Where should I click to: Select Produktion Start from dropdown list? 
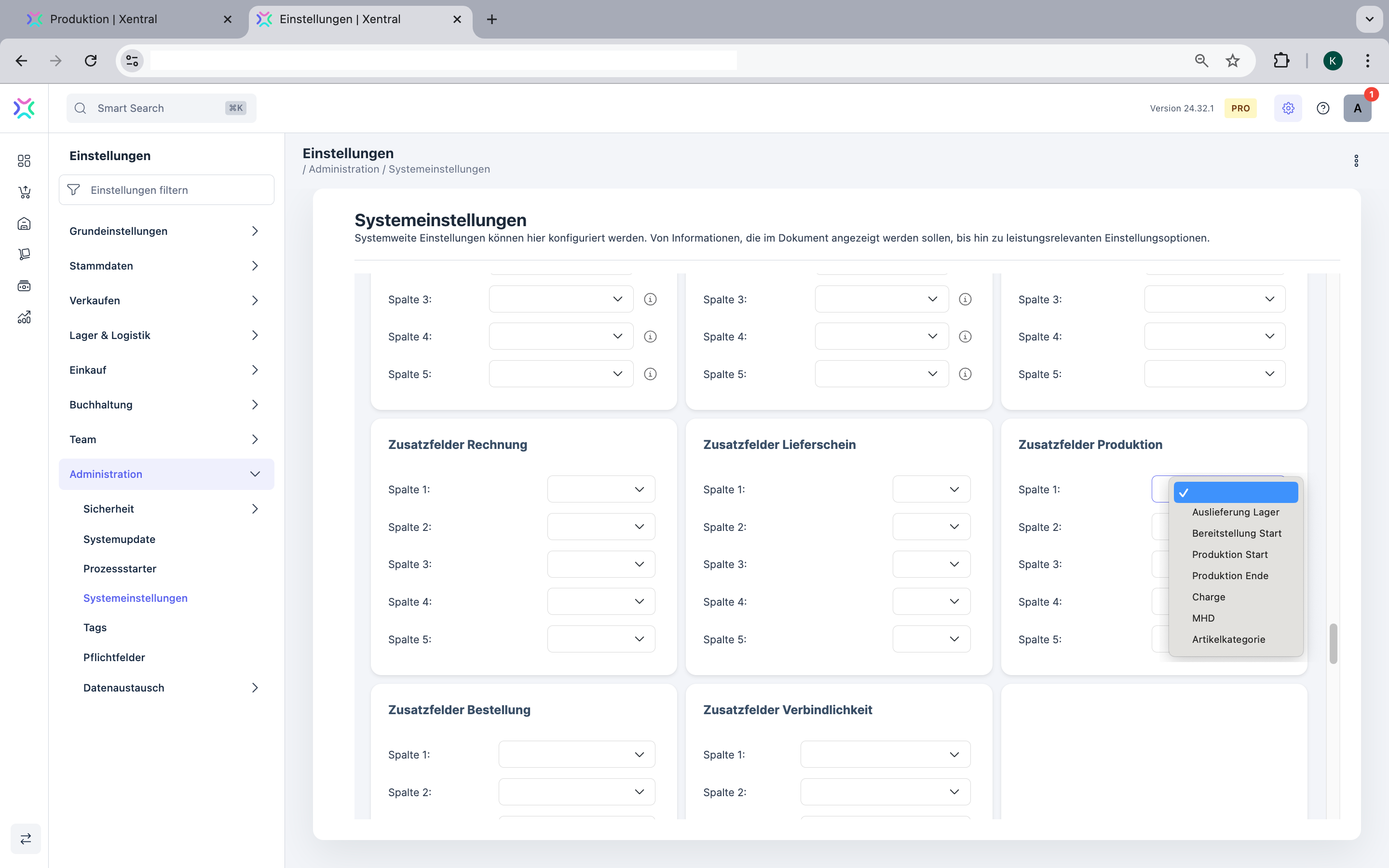click(x=1229, y=555)
